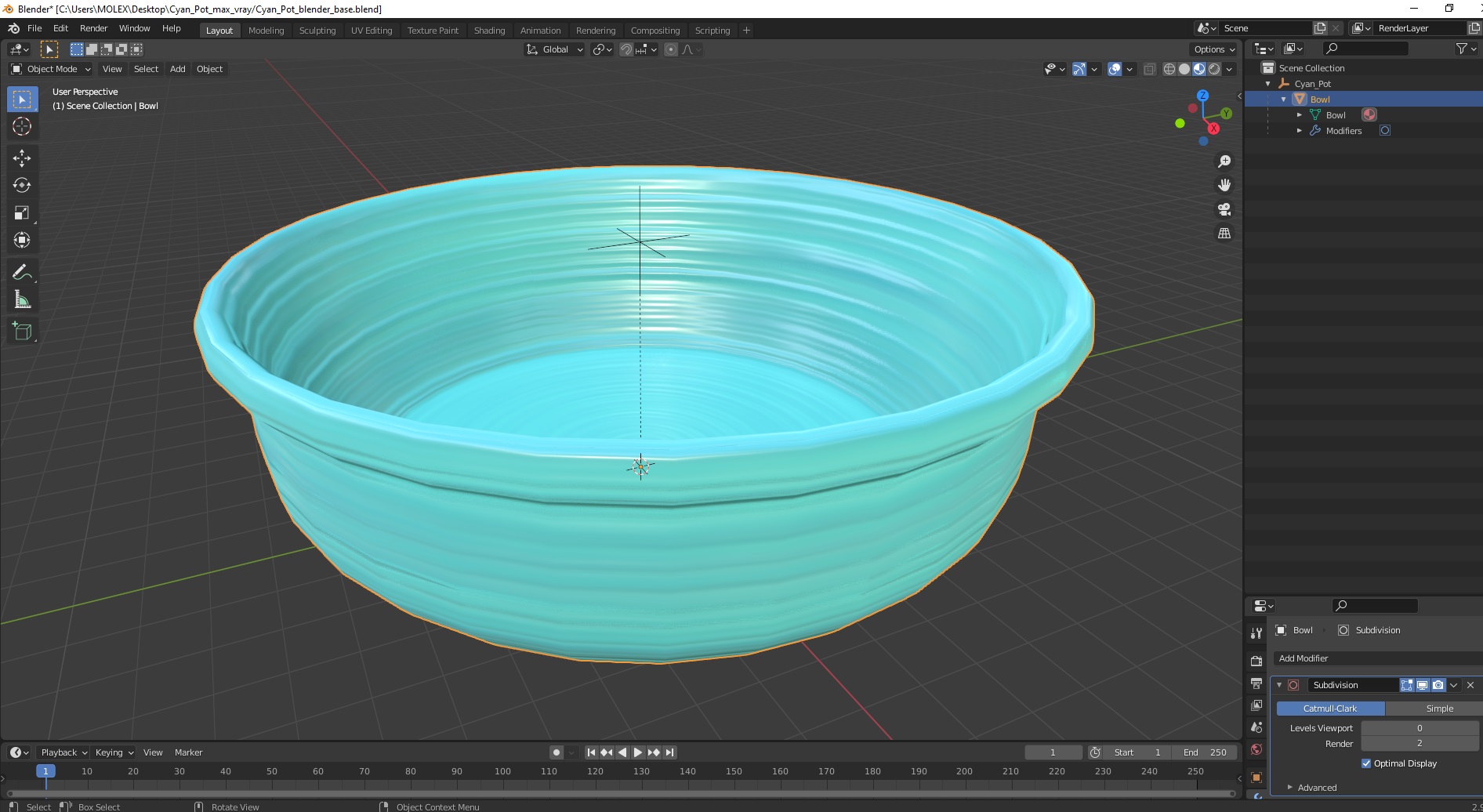Collapse the Cyan_Pot collection

coord(1268,84)
